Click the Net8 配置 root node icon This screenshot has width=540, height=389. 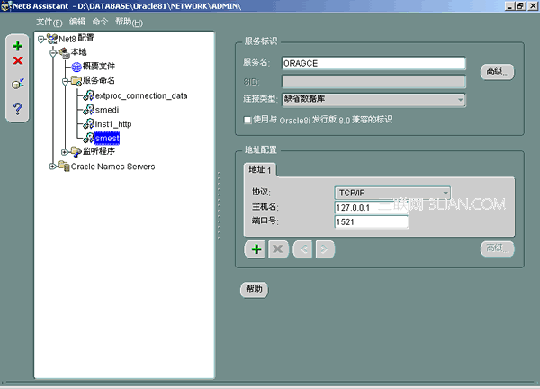(52, 39)
